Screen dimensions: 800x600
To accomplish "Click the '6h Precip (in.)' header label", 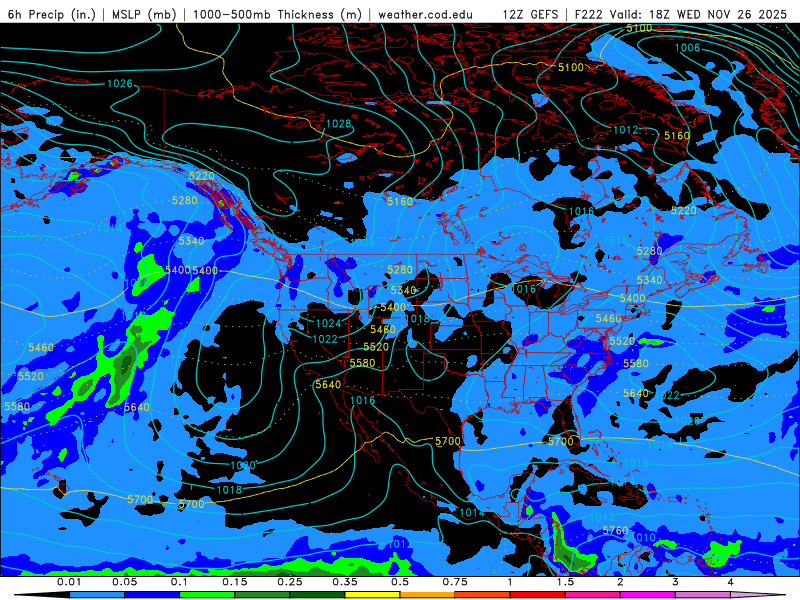I will (x=52, y=14).
